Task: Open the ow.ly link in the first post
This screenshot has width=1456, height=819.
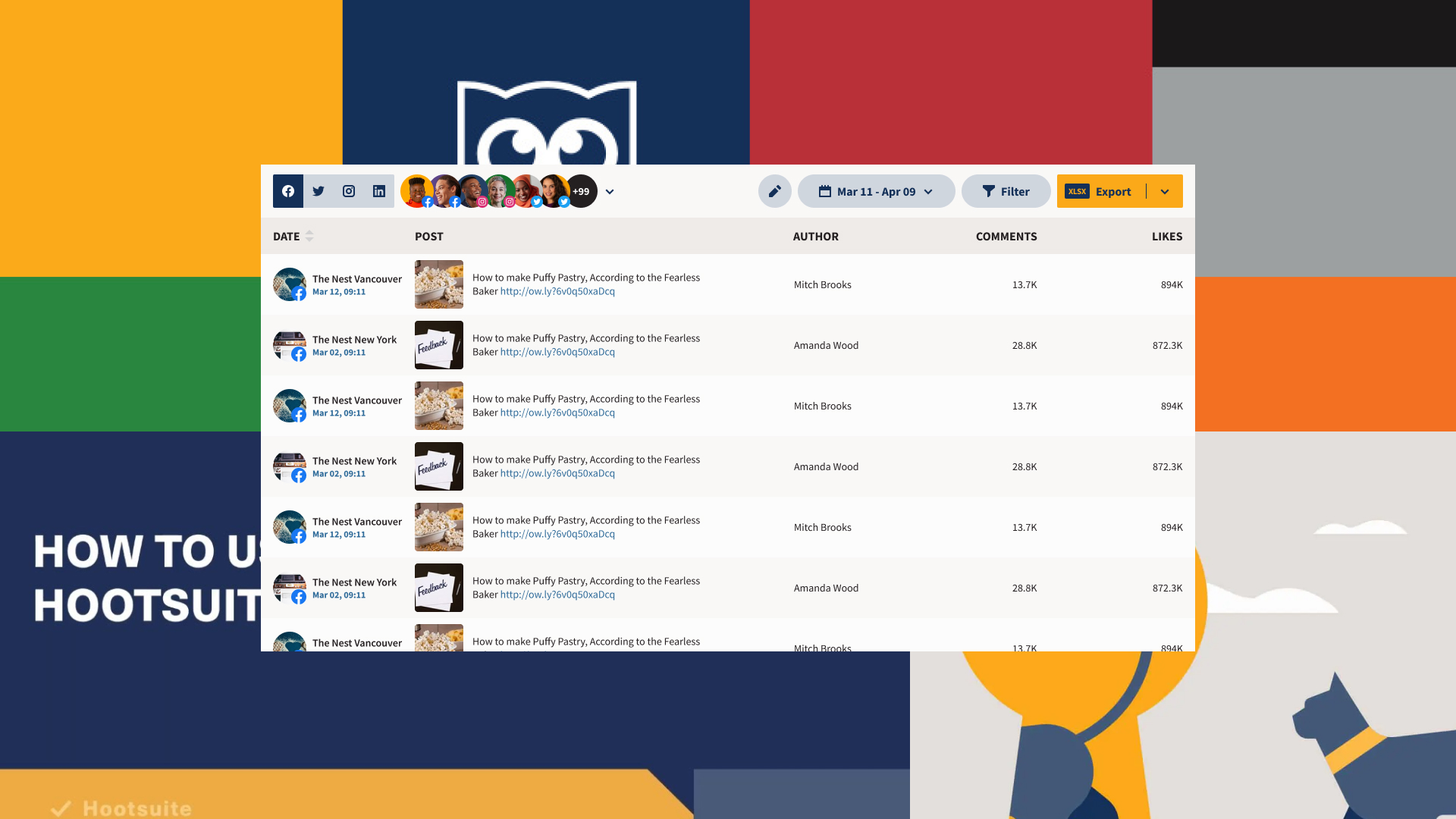Action: tap(557, 291)
